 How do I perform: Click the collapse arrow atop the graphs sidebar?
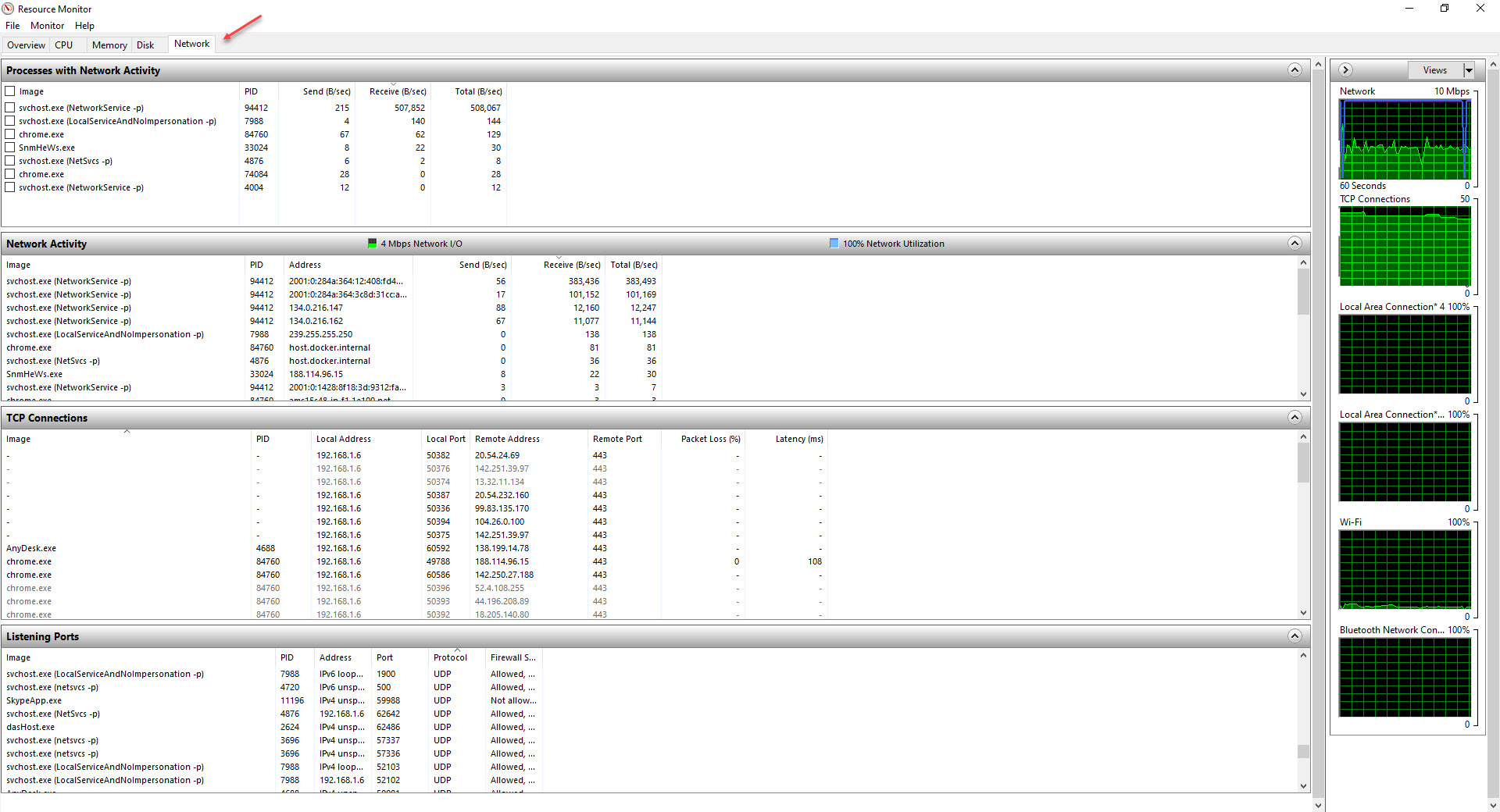(1346, 69)
